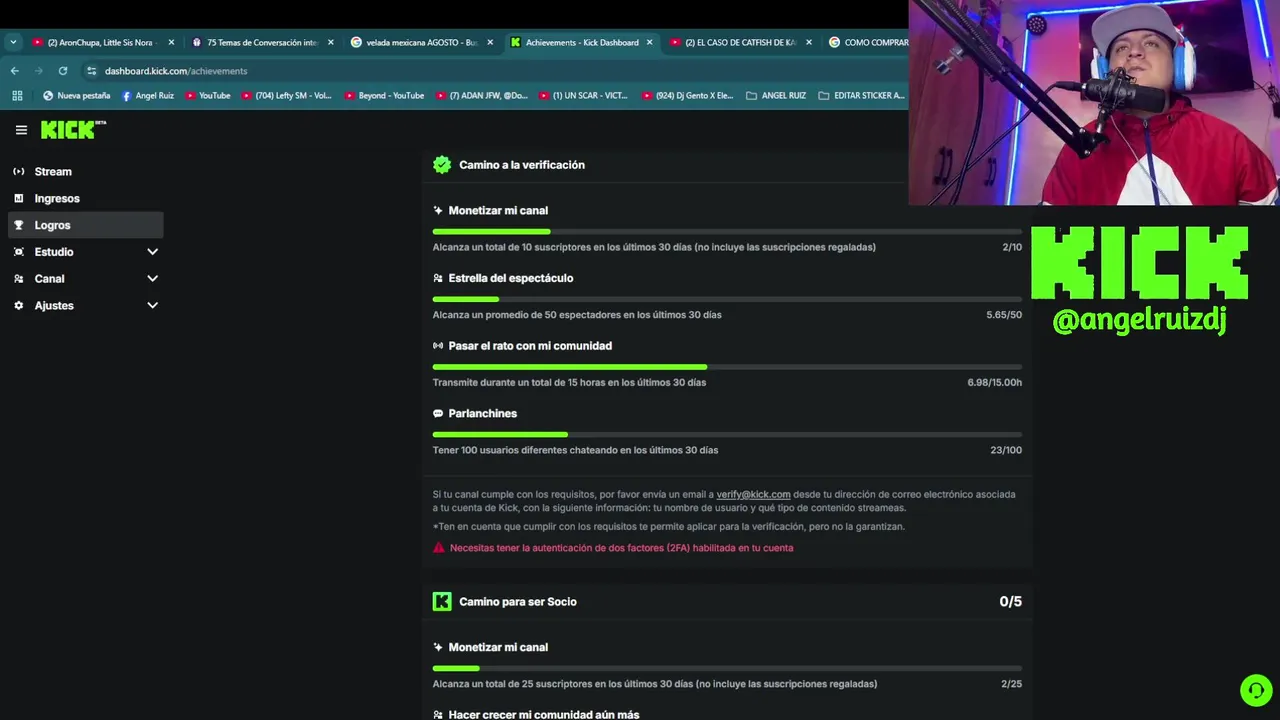Open the (1) UN SCAR - VICT bookmark
The height and width of the screenshot is (720, 1280).
pyautogui.click(x=583, y=96)
